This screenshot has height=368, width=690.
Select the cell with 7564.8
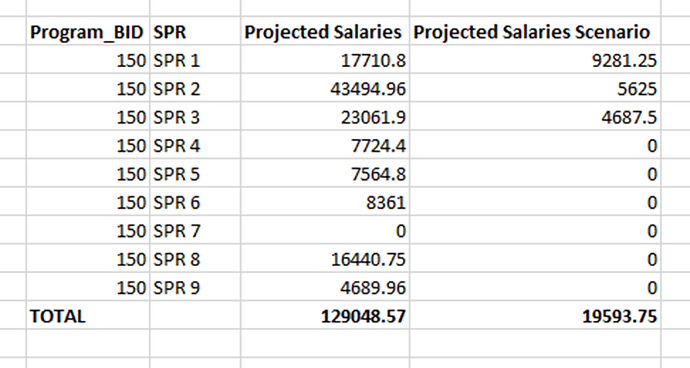(x=325, y=174)
